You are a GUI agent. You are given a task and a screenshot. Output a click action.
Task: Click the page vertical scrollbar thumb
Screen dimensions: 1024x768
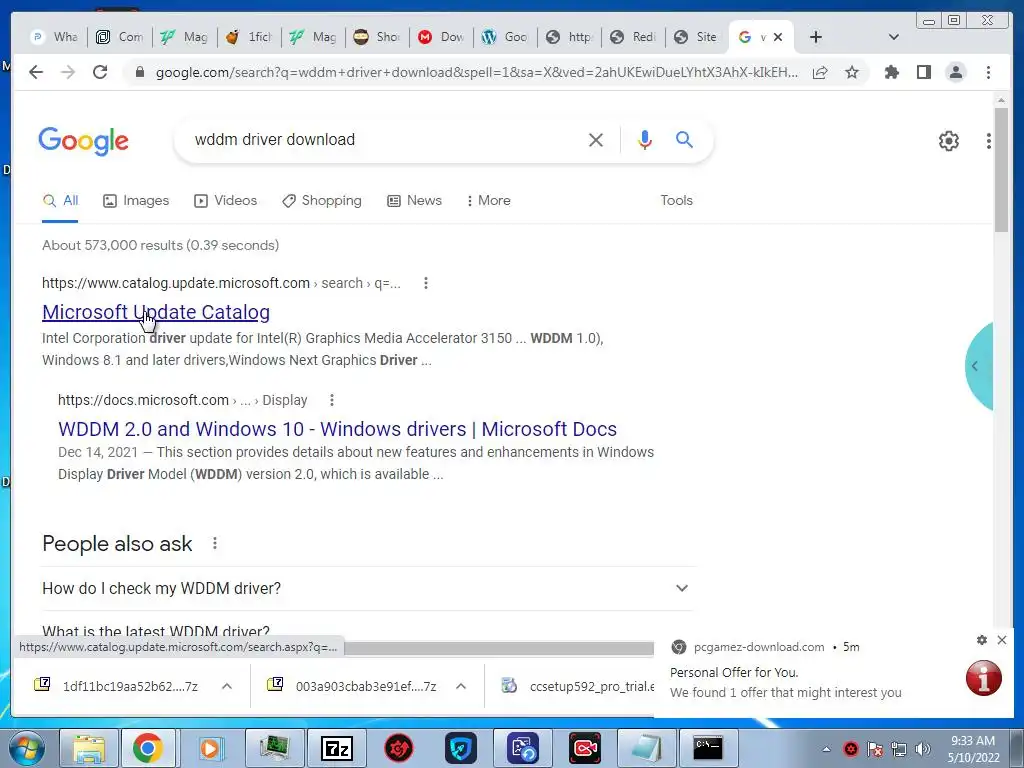point(1000,169)
